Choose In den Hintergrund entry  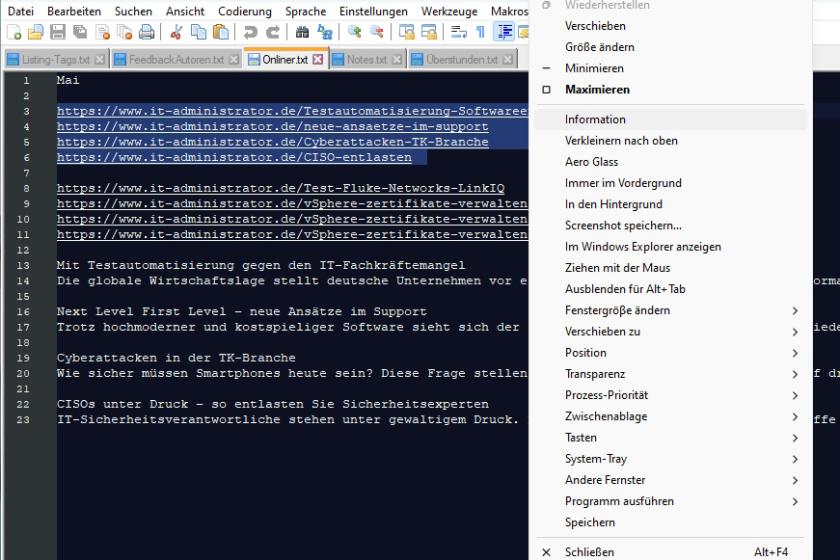(x=670, y=204)
